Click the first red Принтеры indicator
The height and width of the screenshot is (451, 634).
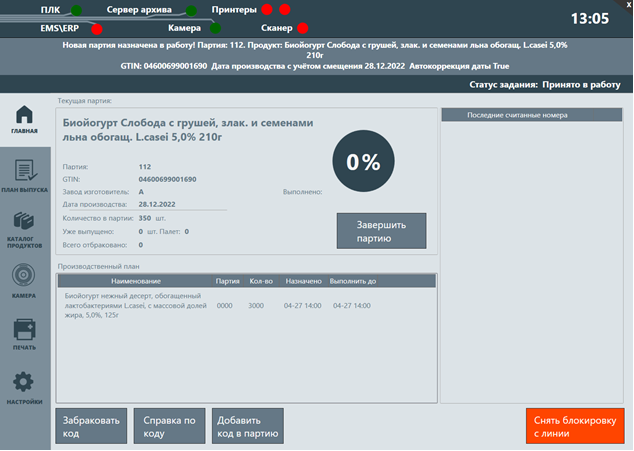[x=267, y=9]
